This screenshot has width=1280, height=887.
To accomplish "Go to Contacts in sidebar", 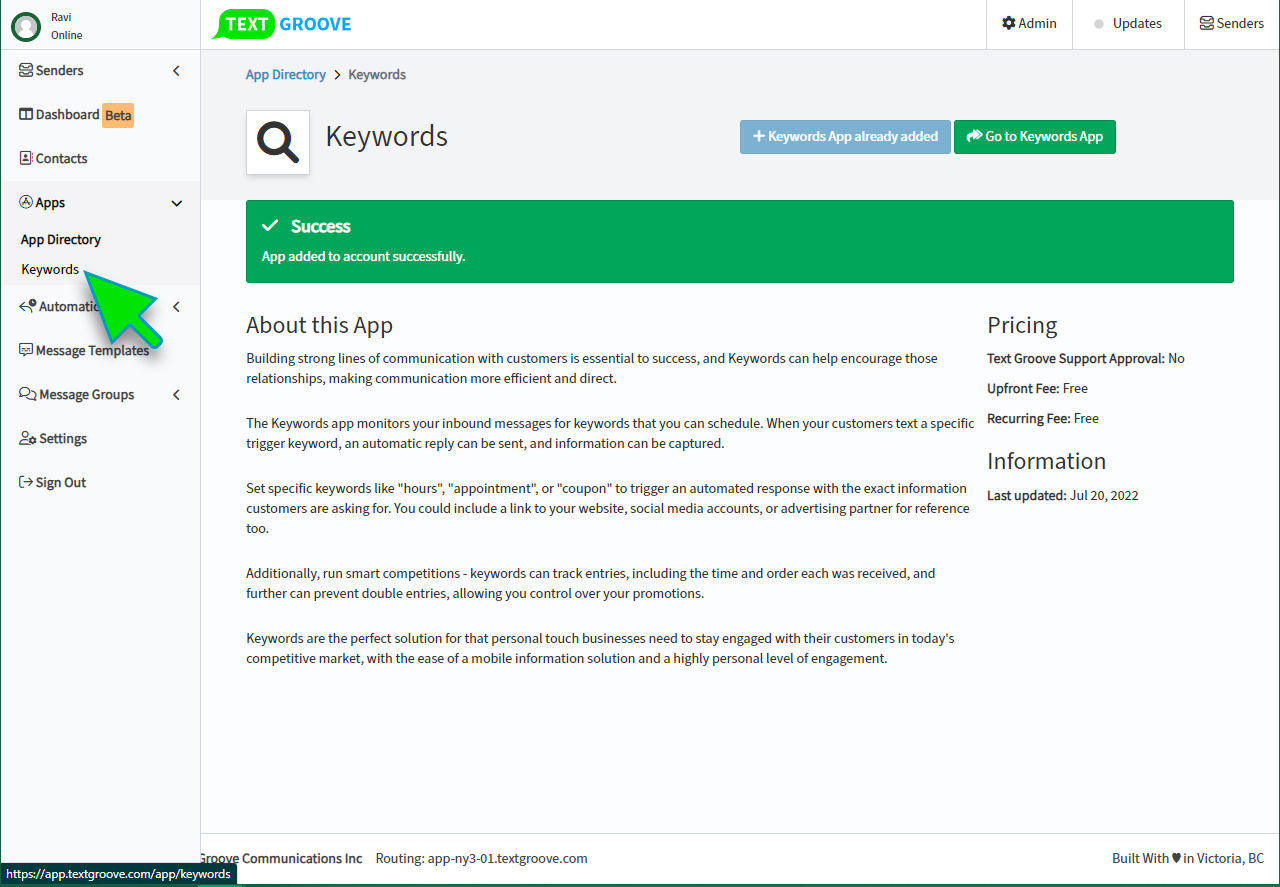I will 100,159.
